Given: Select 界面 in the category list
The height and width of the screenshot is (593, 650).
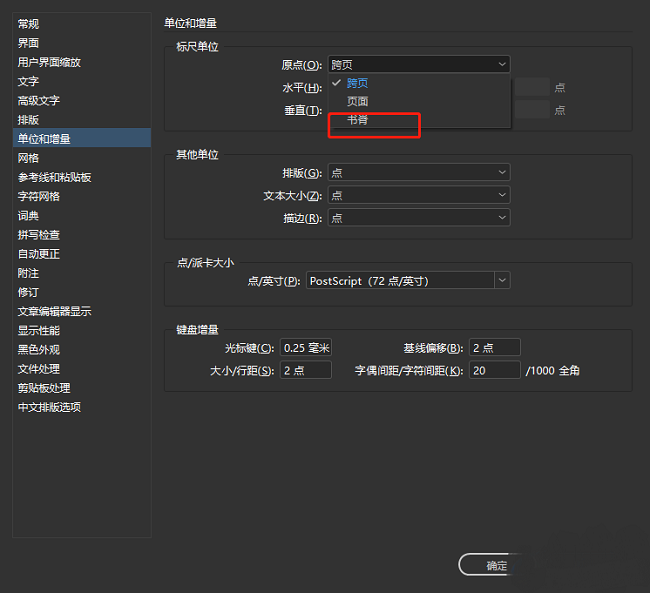Looking at the screenshot, I should point(82,43).
